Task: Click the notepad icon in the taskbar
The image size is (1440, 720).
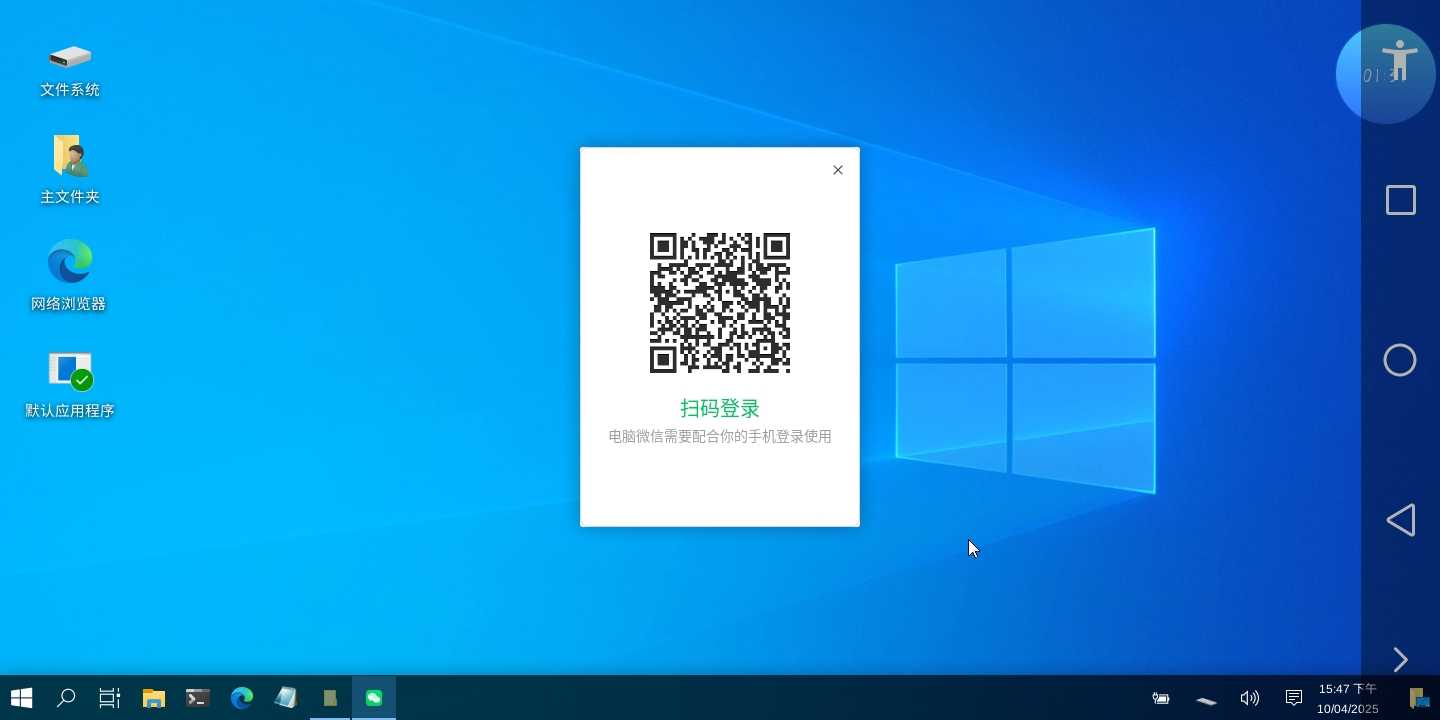Action: (x=286, y=698)
